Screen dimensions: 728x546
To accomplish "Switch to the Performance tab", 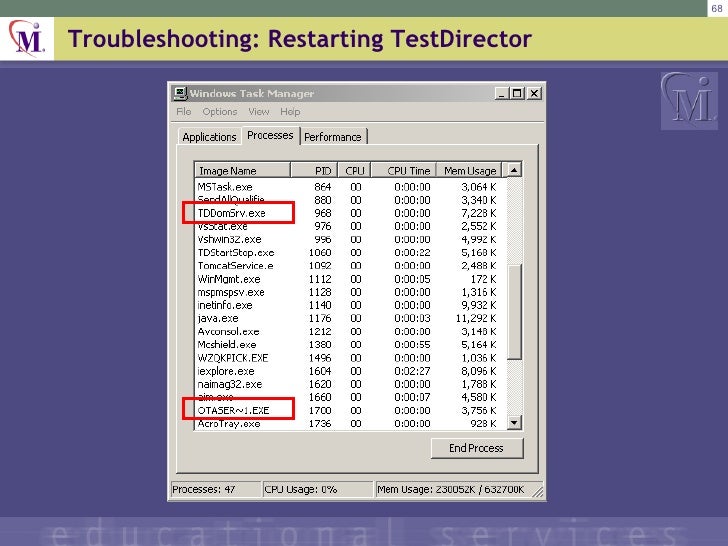I will pos(333,137).
